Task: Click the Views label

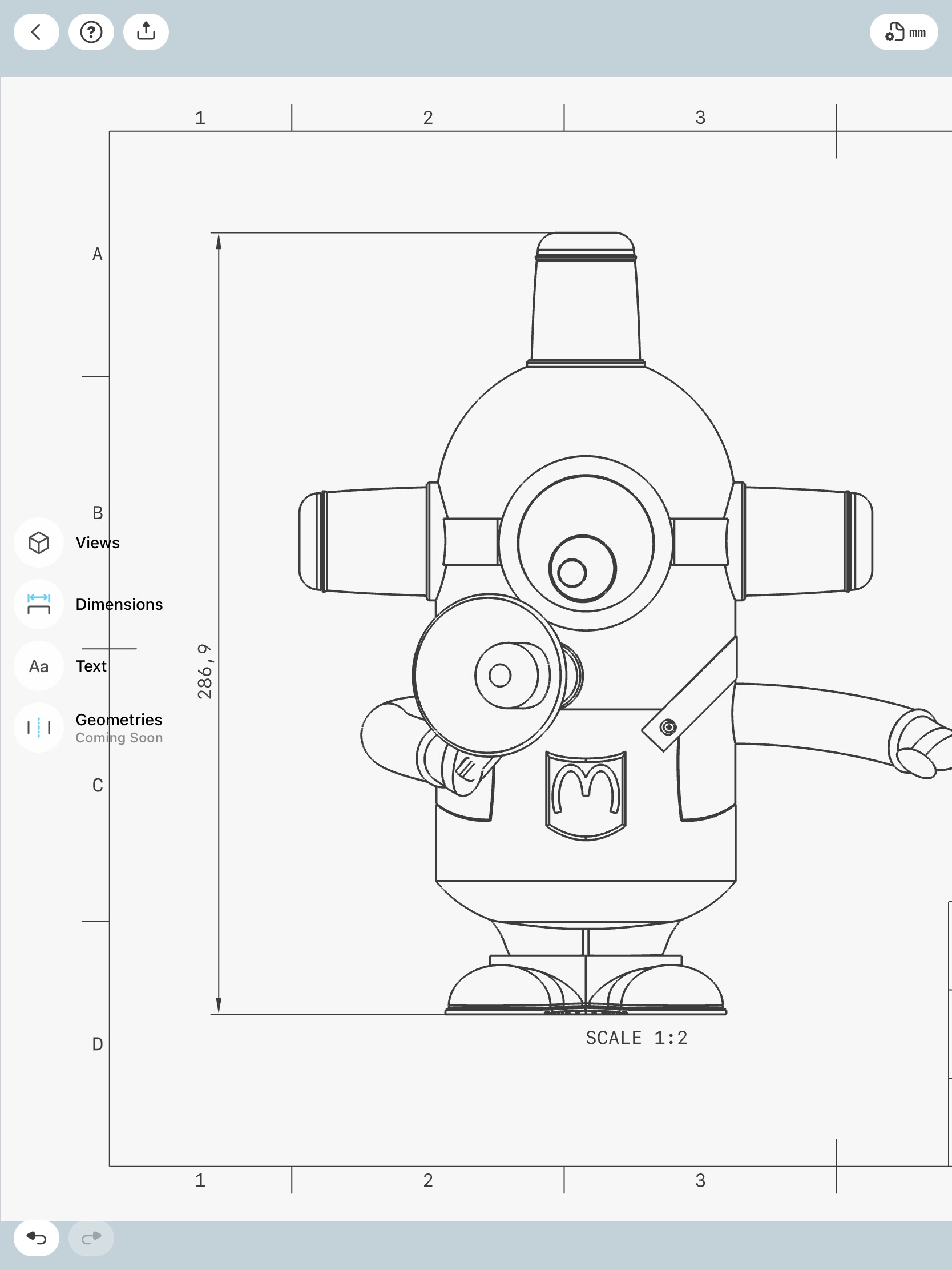Action: [x=98, y=542]
